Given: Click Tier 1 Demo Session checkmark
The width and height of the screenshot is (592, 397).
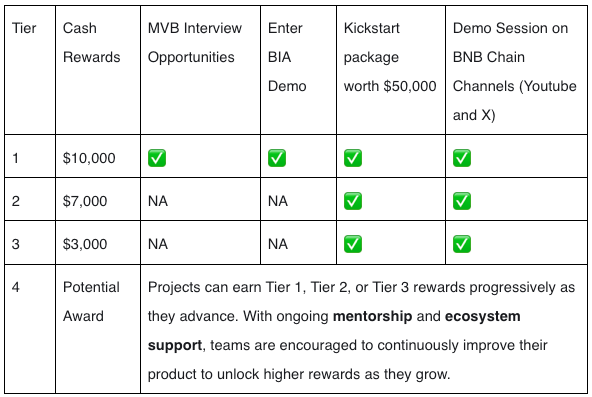Looking at the screenshot, I should tap(462, 158).
